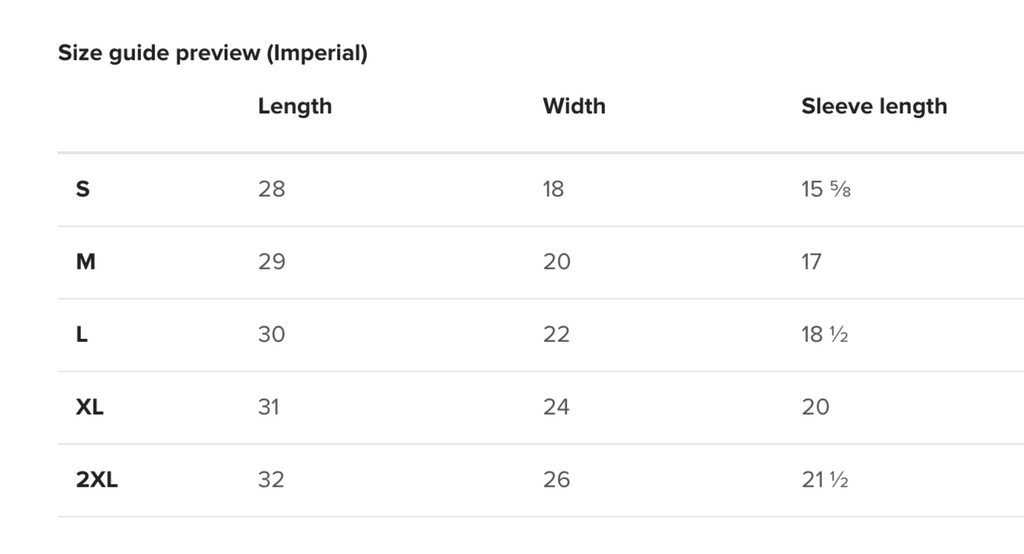This screenshot has height=554, width=1024.
Task: Select the sleeve length 21 ½ value
Action: [825, 480]
